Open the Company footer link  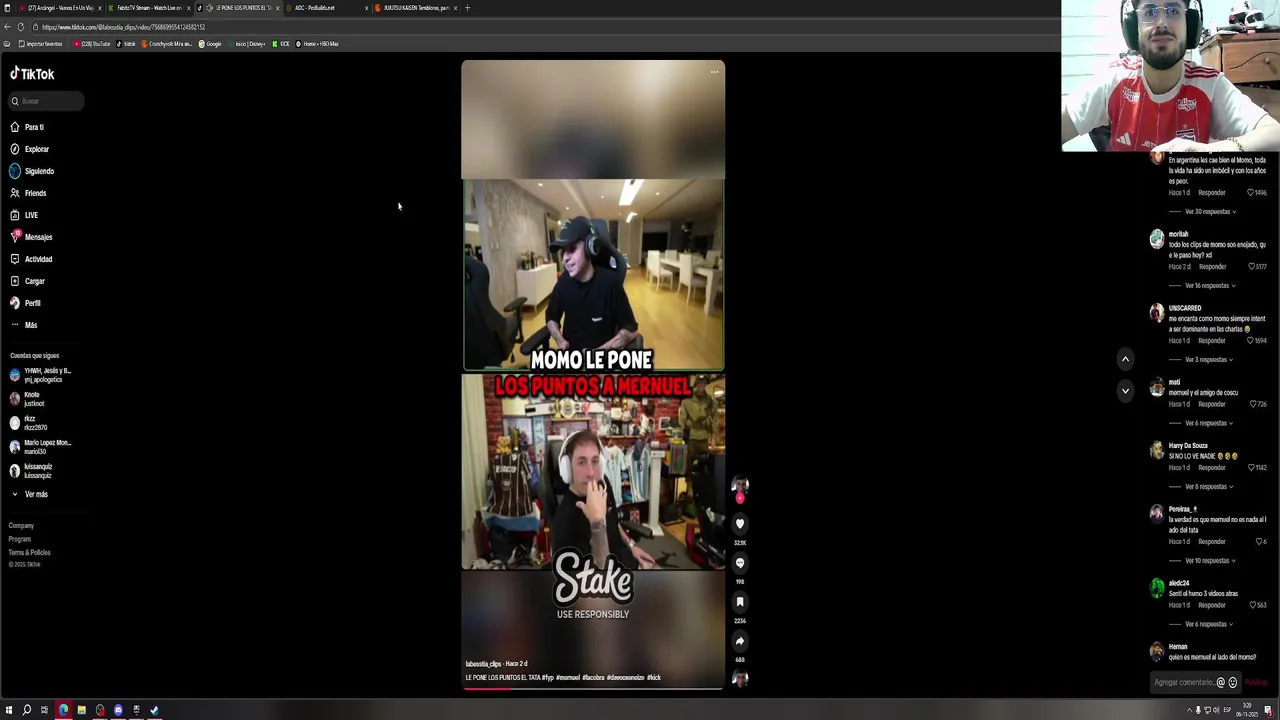click(21, 525)
